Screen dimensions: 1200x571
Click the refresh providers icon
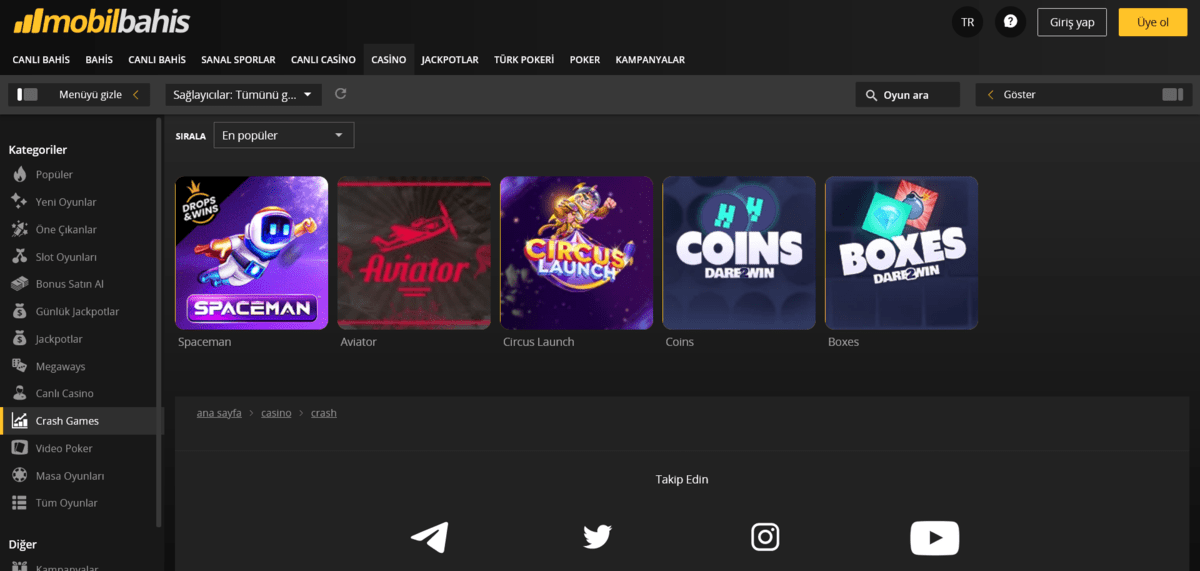340,94
